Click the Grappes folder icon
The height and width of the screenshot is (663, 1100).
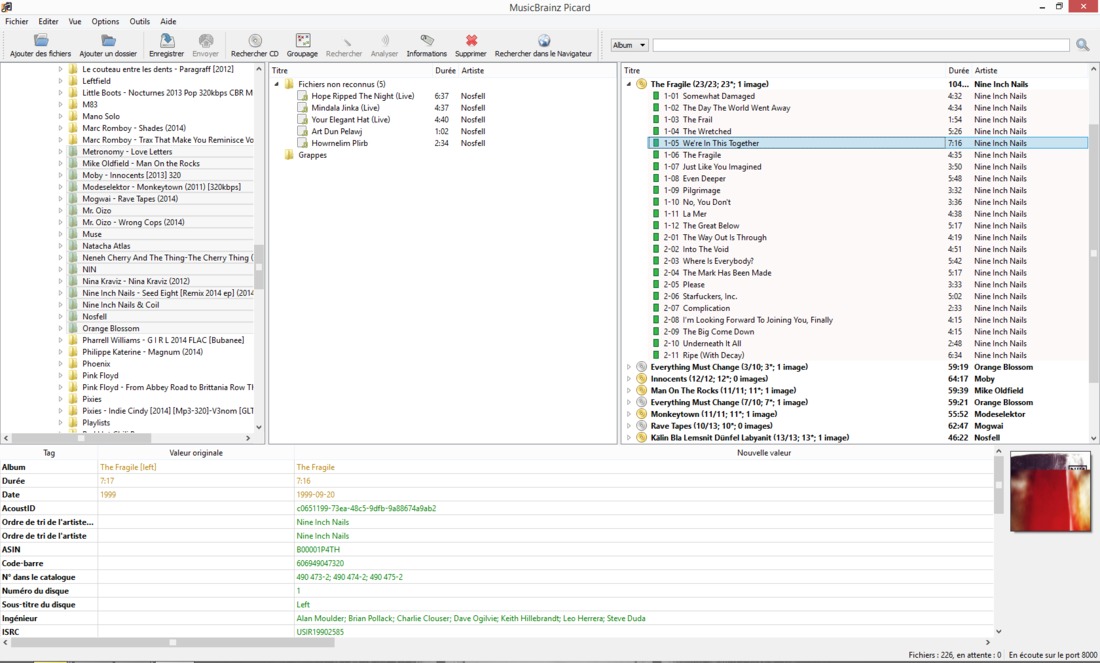[288, 155]
